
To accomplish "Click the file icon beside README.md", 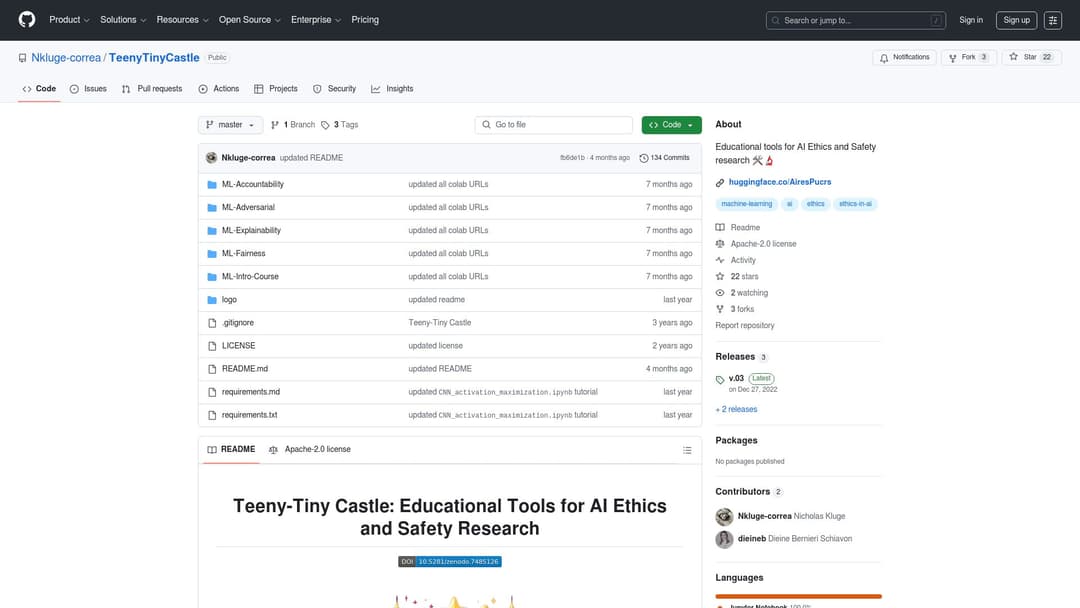I will click(212, 369).
